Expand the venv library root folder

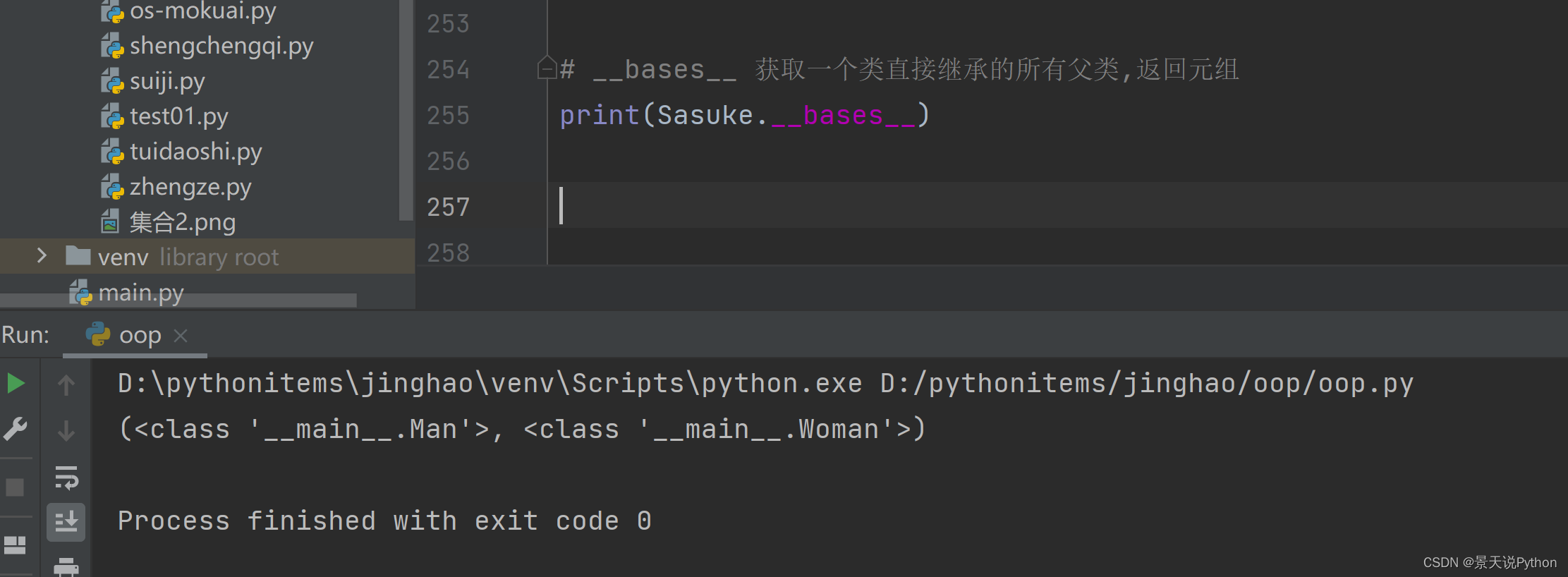[x=42, y=255]
